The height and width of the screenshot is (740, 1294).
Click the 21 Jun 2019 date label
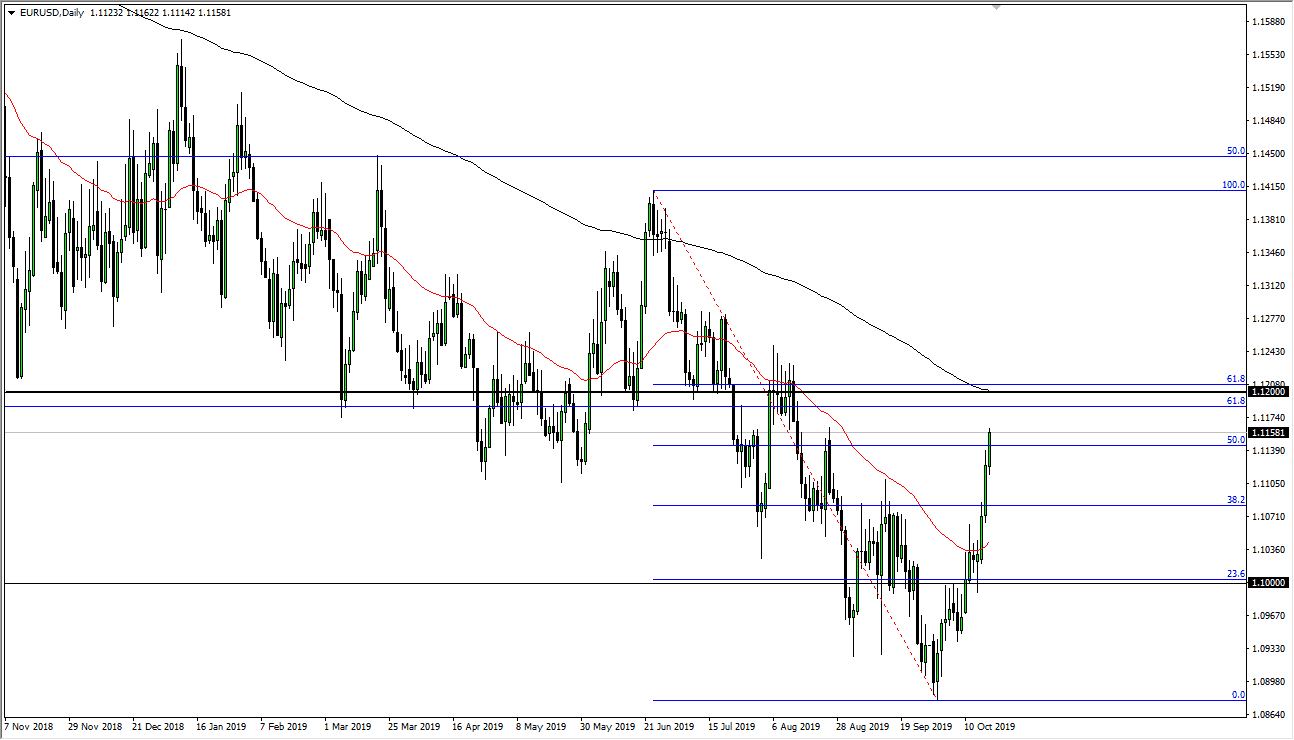click(x=667, y=728)
